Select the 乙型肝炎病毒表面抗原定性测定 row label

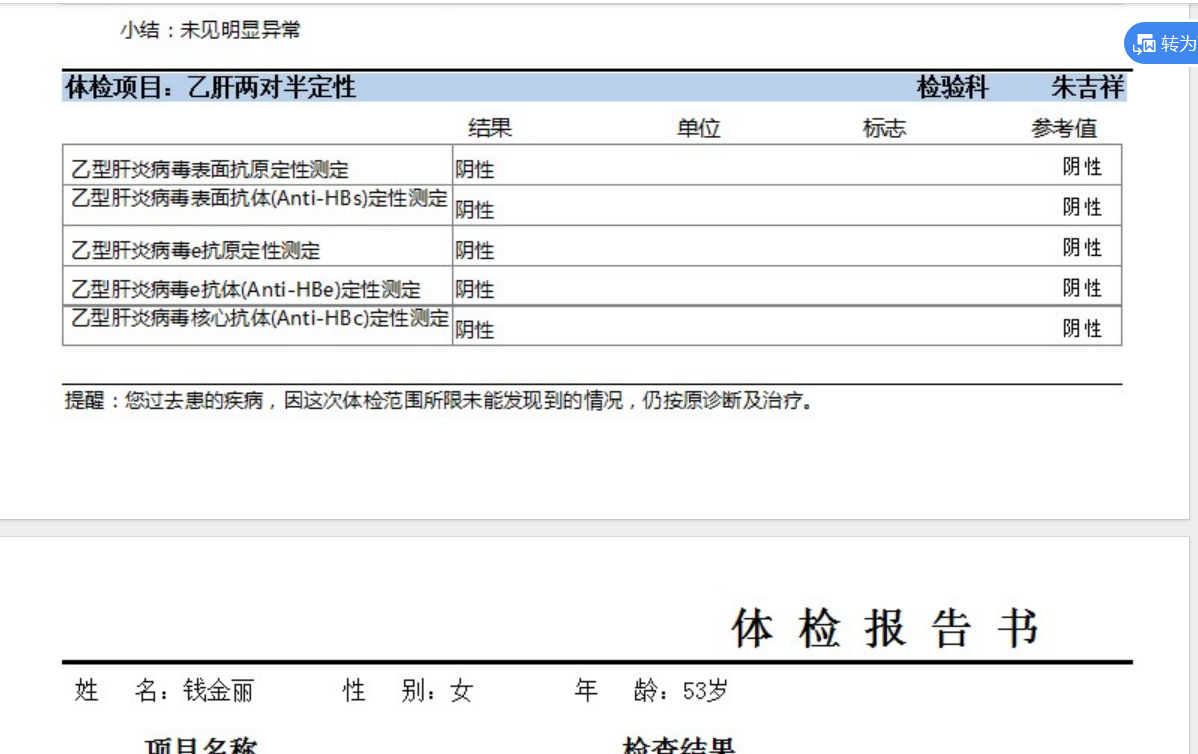point(209,169)
